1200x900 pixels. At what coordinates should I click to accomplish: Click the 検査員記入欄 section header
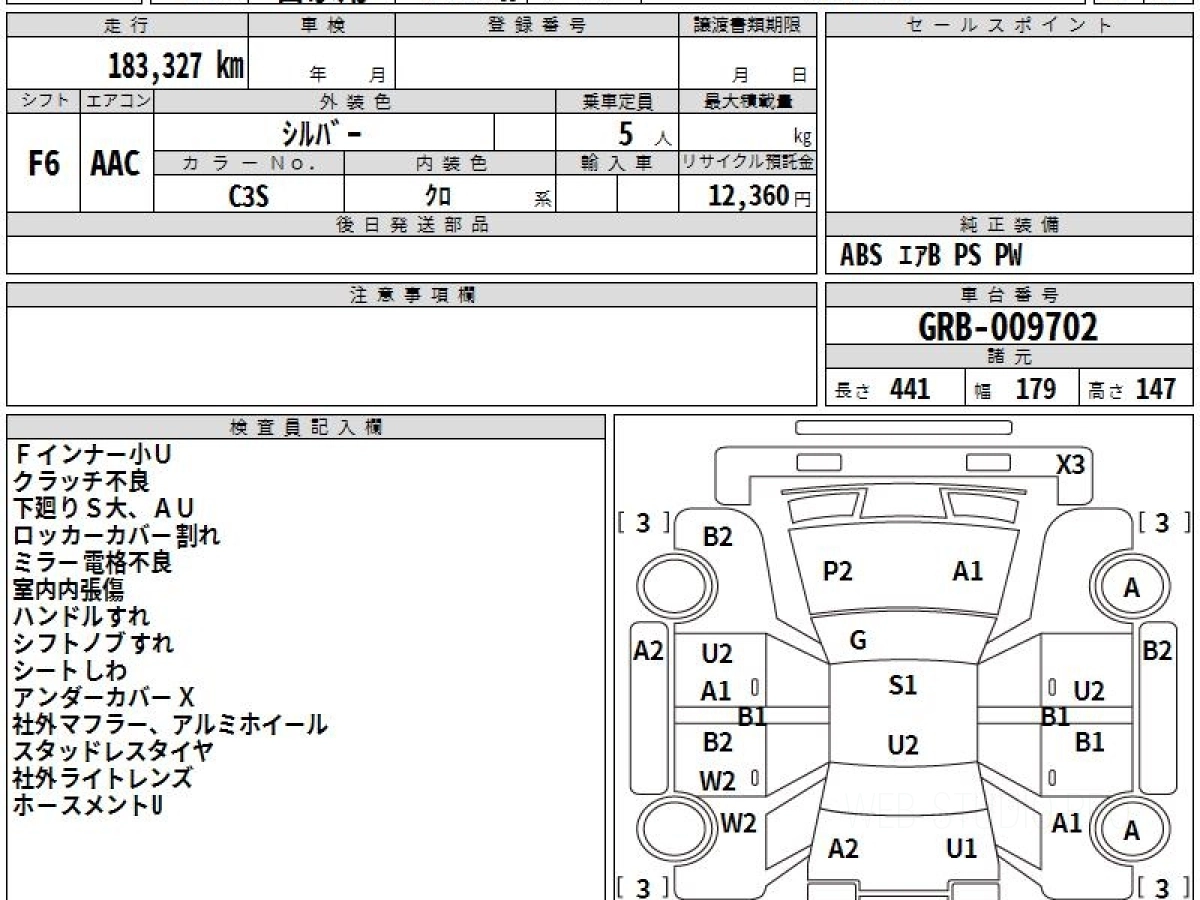pos(306,427)
